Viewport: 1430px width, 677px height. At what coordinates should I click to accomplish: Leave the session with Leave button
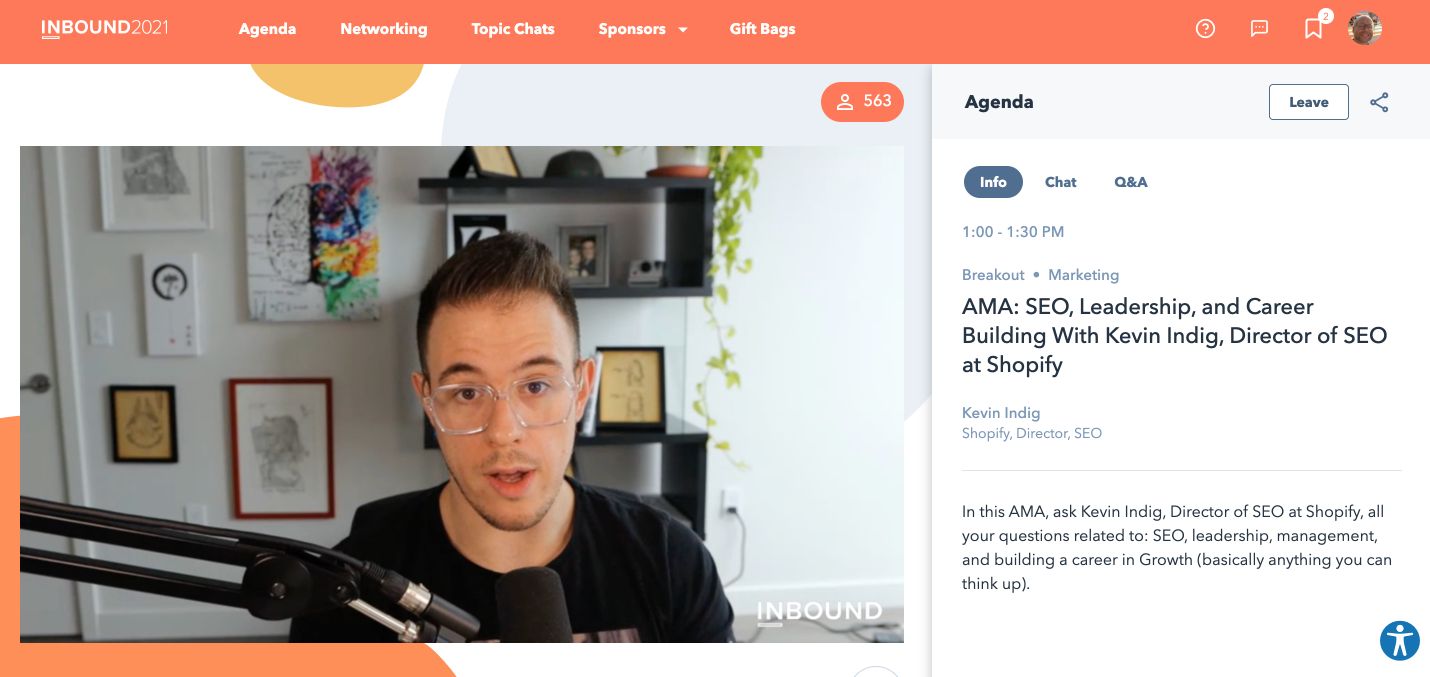click(1309, 102)
